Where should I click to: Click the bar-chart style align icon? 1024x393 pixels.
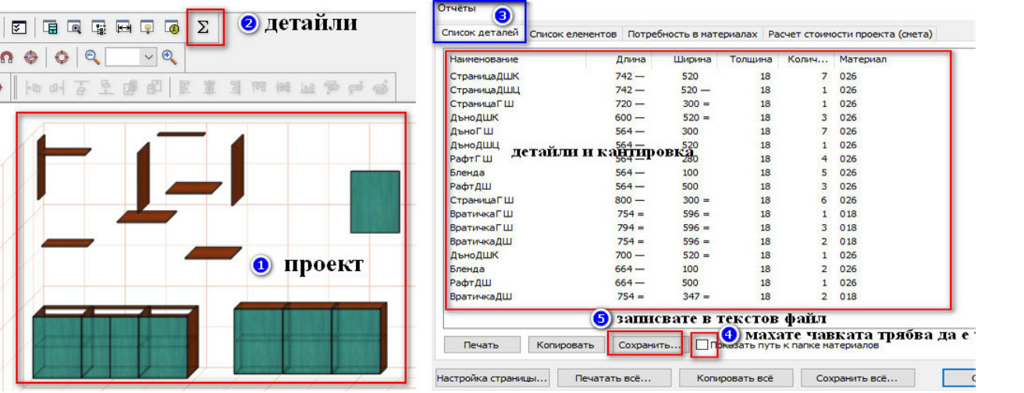click(308, 86)
